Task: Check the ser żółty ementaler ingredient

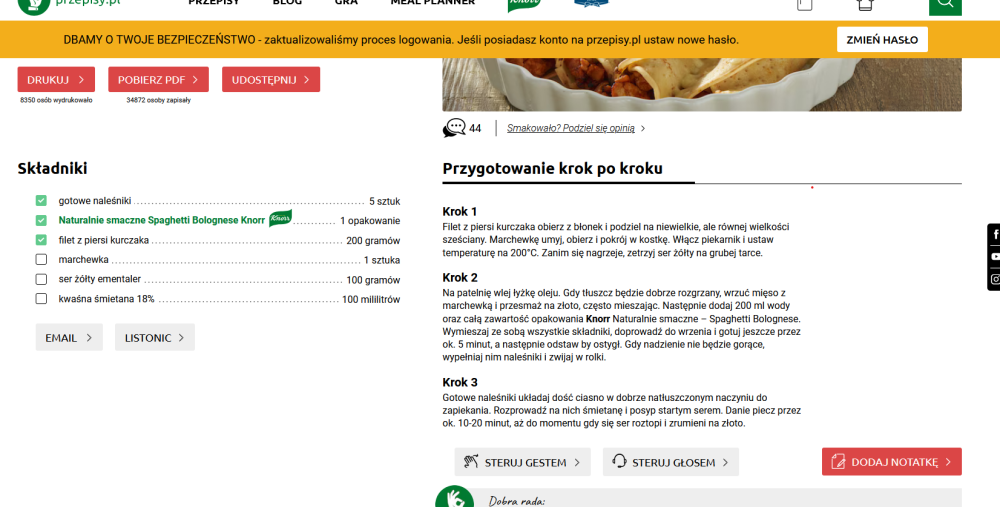Action: 41,279
